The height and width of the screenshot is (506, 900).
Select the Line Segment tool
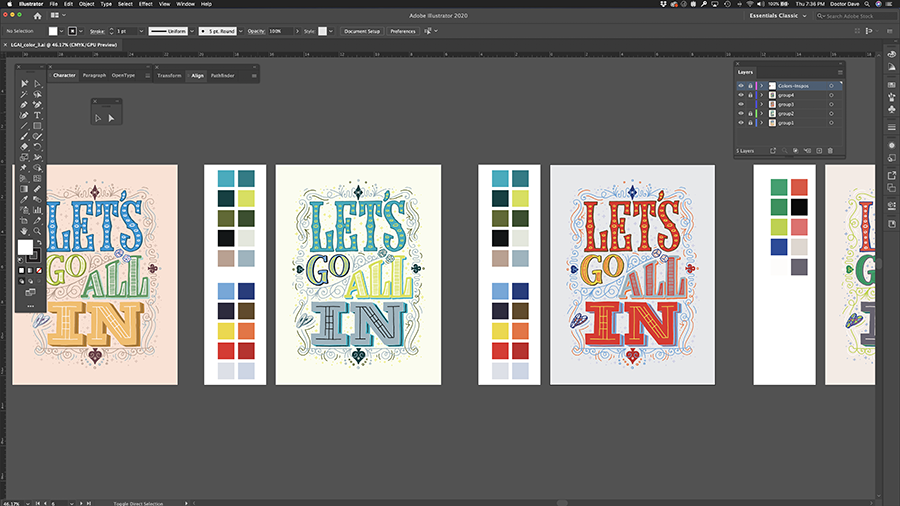click(x=24, y=126)
